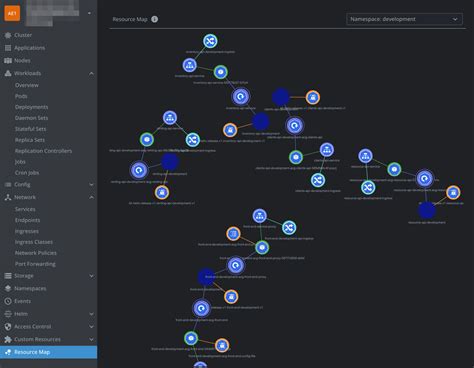Click the orange-ringed renting-api Helm release node

coord(162,192)
